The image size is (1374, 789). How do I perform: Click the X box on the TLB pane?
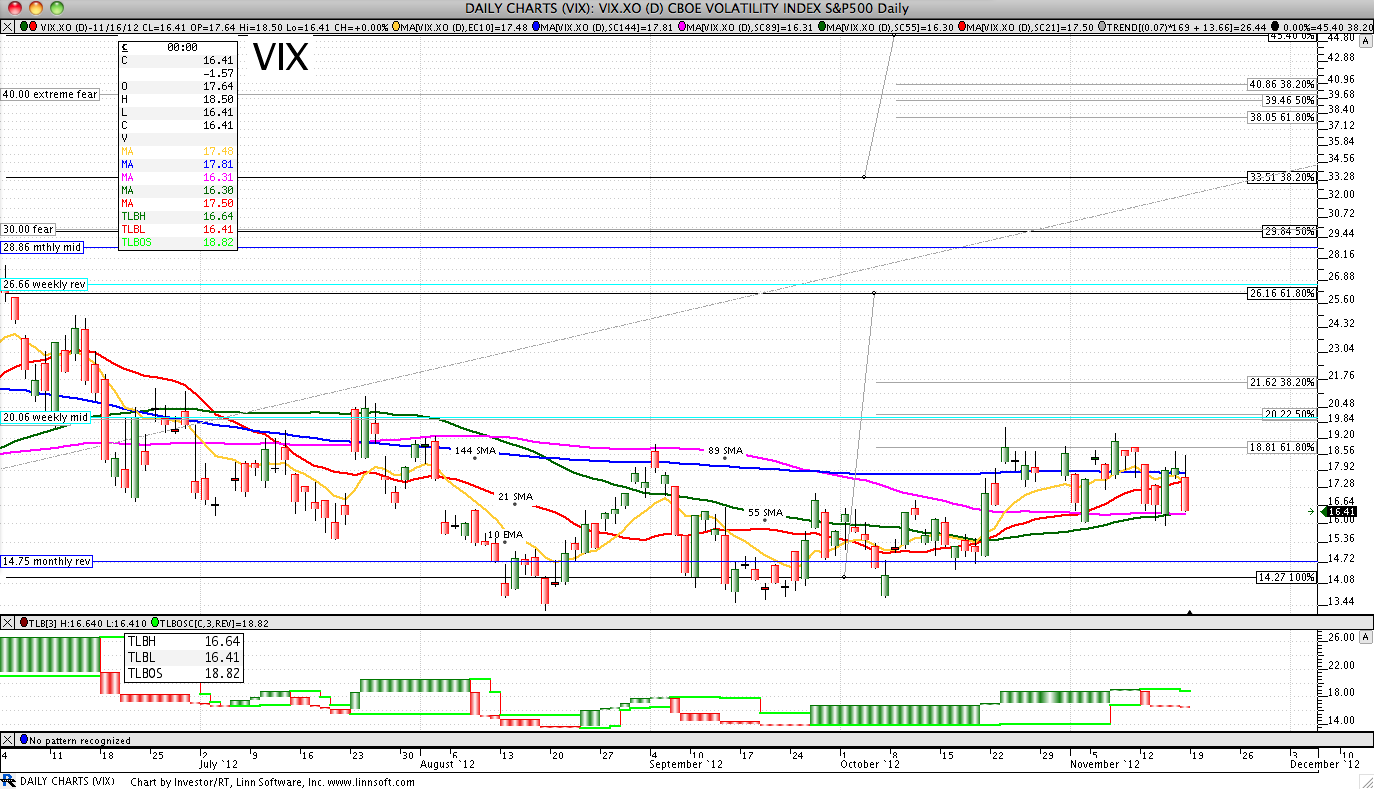7,623
